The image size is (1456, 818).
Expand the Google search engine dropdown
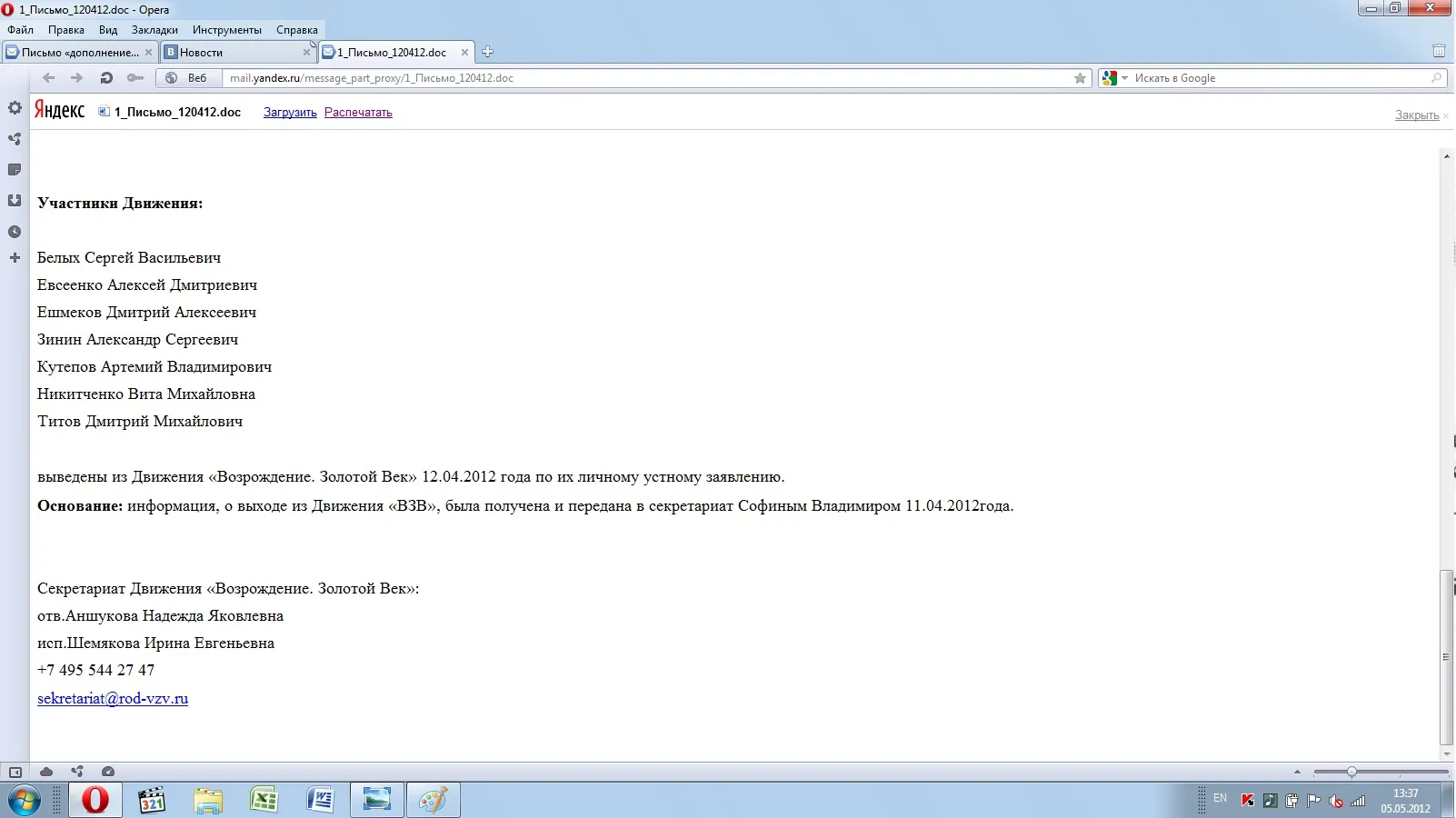coord(1114,78)
